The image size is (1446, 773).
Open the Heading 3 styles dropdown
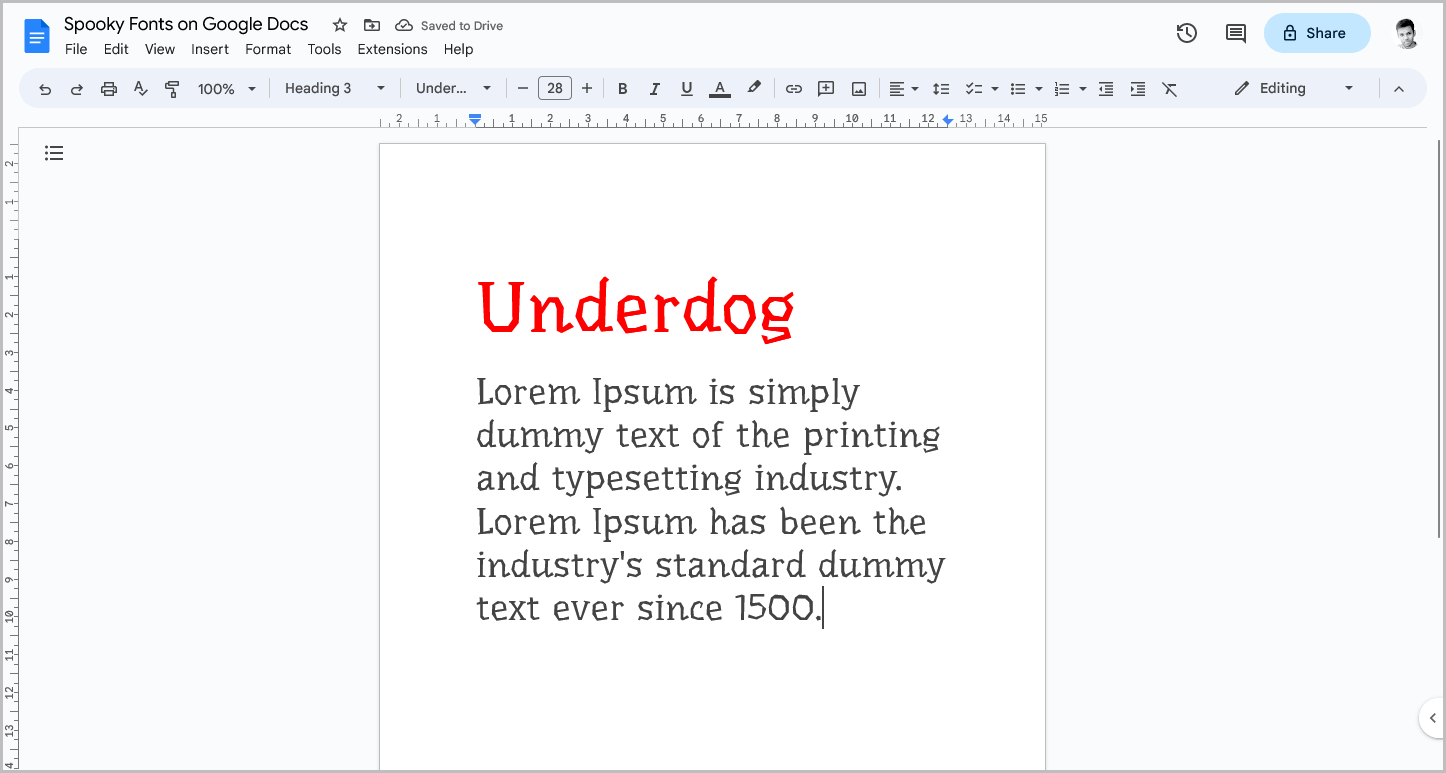coord(335,88)
